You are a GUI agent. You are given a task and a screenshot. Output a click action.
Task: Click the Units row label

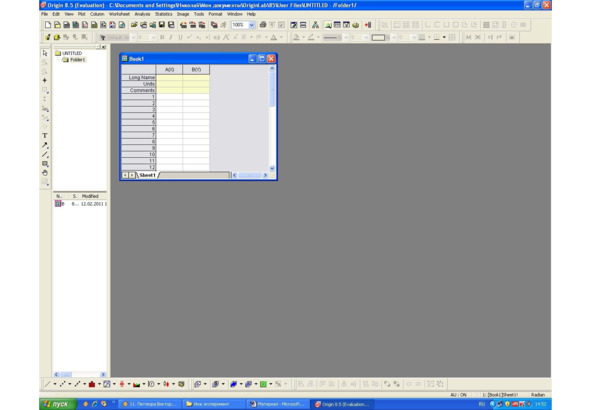click(x=139, y=84)
